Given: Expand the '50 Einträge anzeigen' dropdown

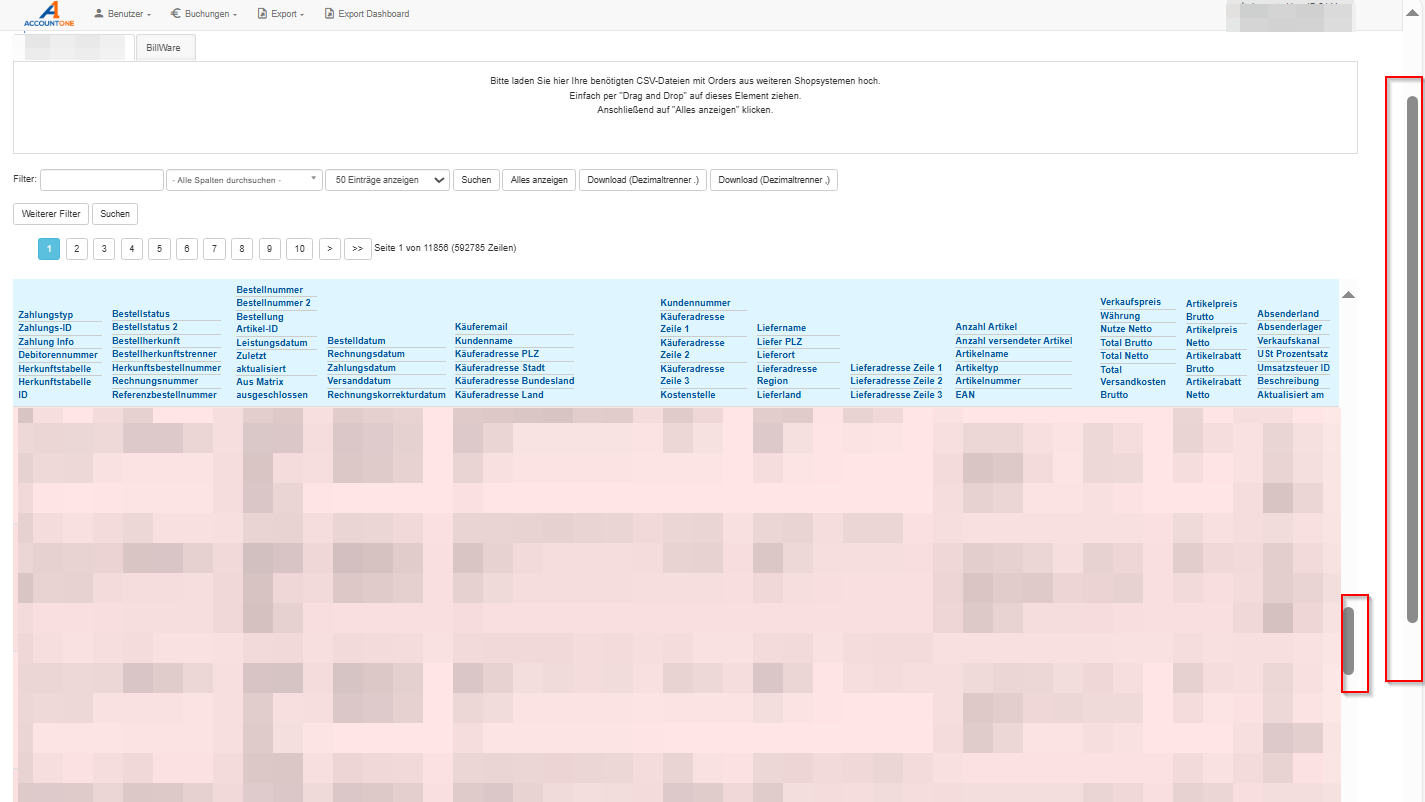Looking at the screenshot, I should coord(387,180).
